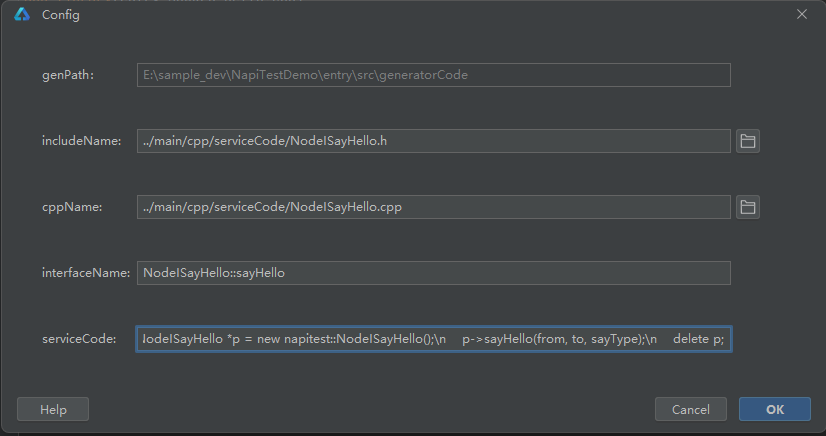Click the includeName label
The height and width of the screenshot is (436, 826).
[x=80, y=141]
